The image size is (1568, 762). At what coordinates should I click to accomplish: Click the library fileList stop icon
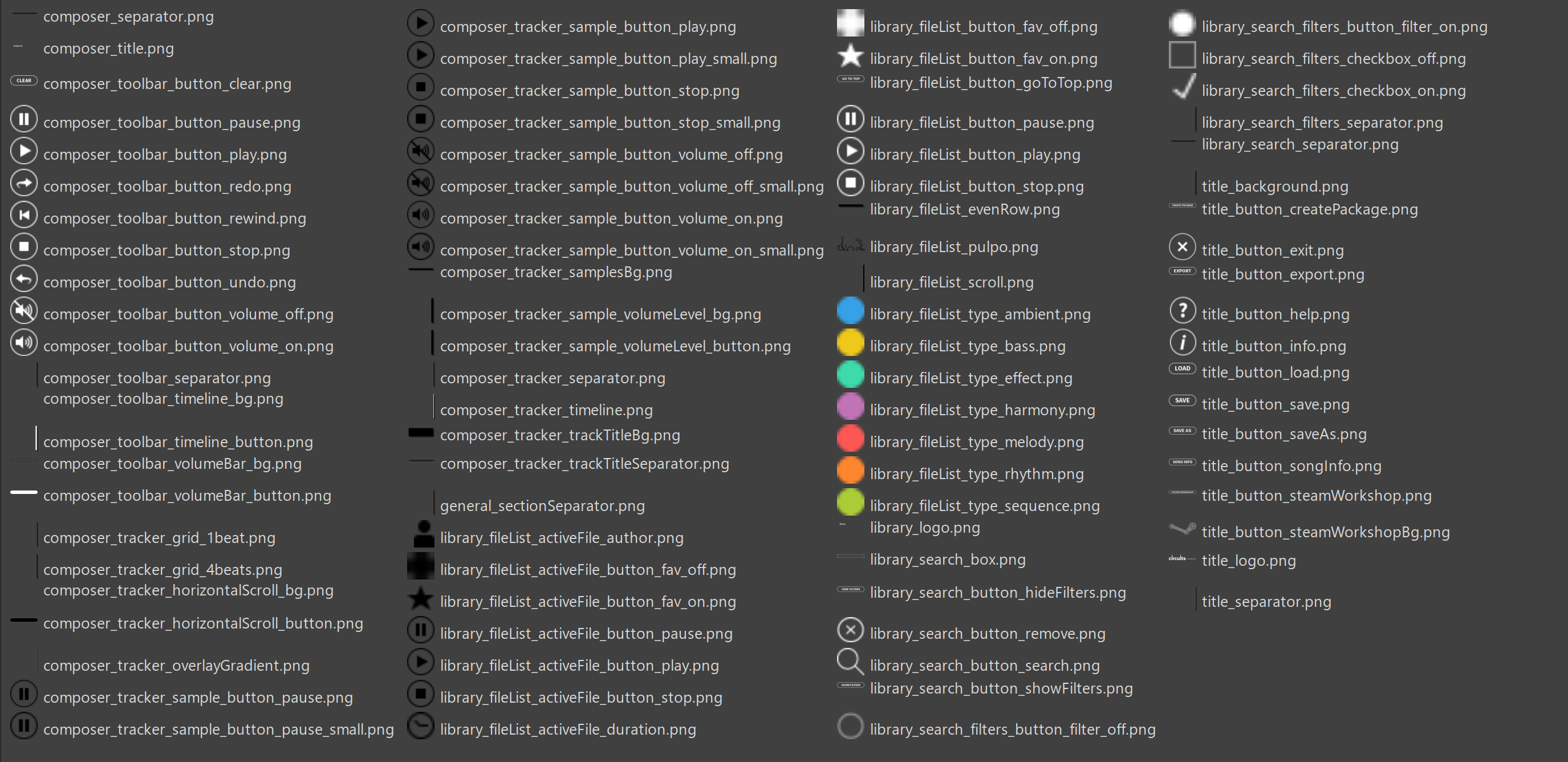click(850, 183)
